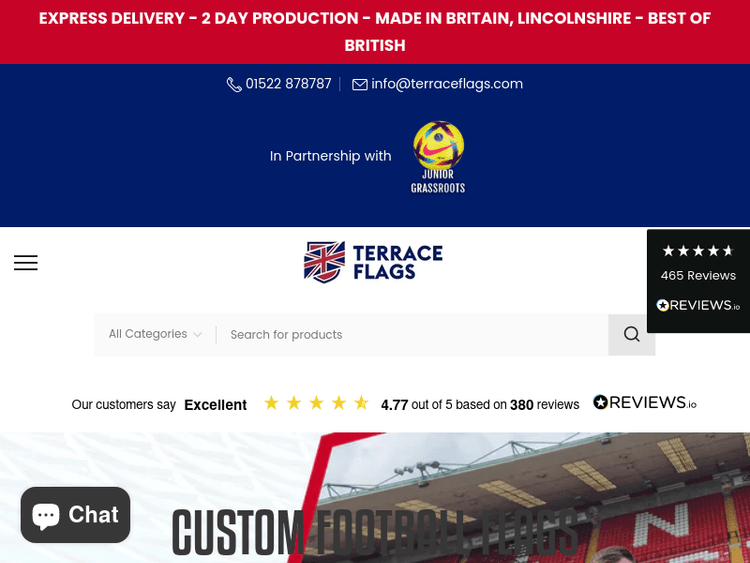The height and width of the screenshot is (563, 750).
Task: Click the yellow star rating row
Action: click(x=316, y=403)
